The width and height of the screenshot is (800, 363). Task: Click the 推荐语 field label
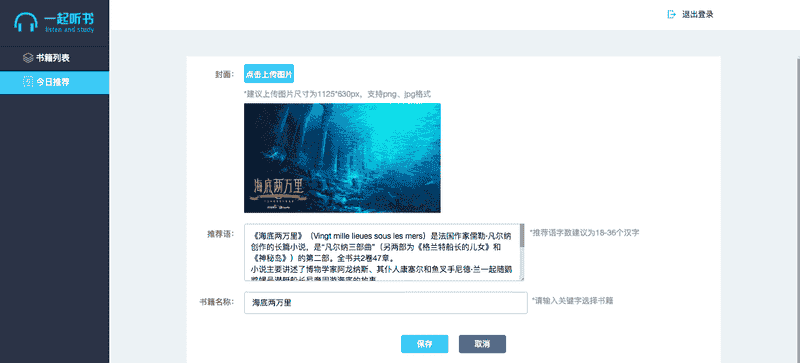[220, 234]
